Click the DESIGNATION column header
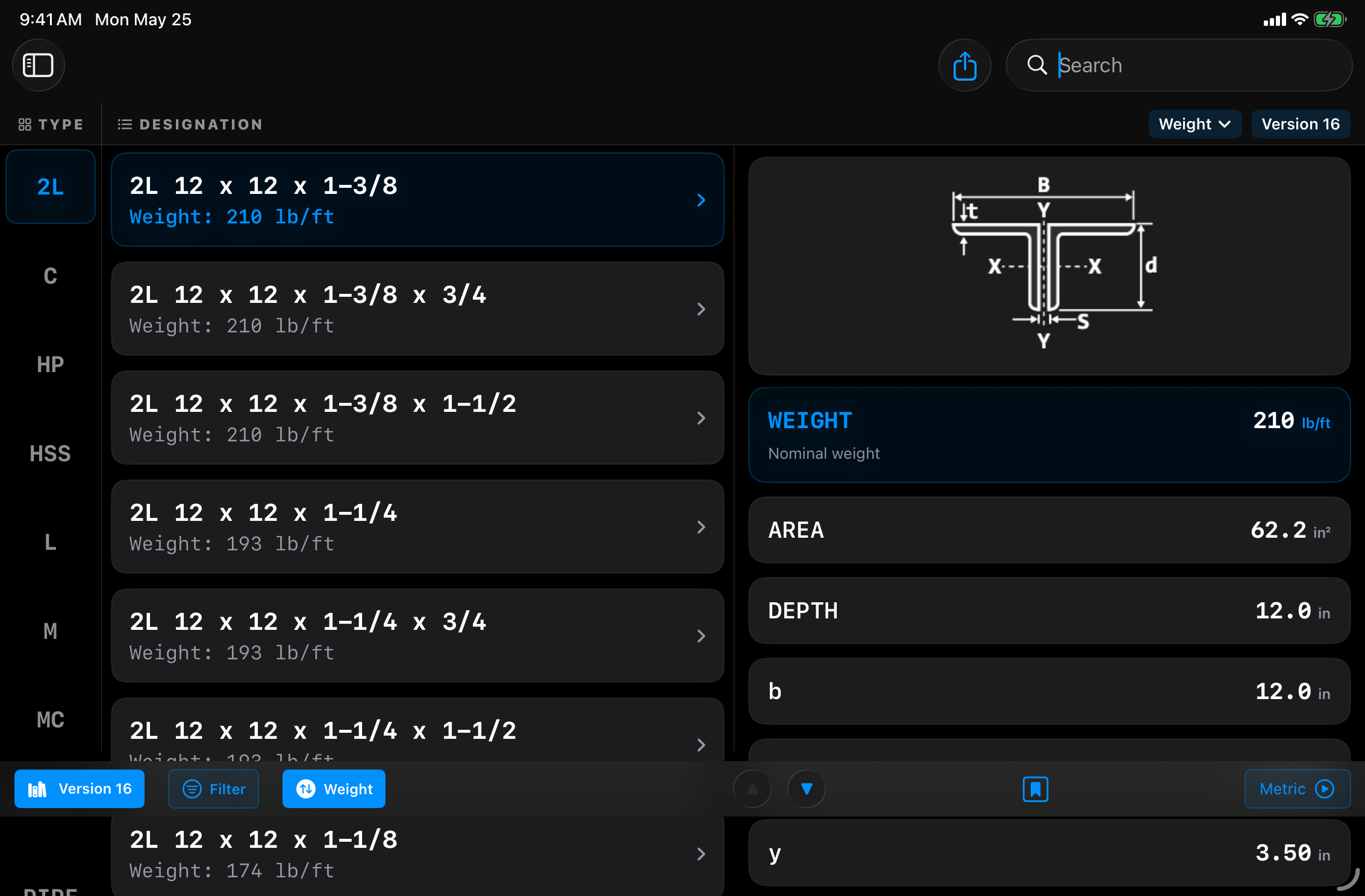 point(190,125)
